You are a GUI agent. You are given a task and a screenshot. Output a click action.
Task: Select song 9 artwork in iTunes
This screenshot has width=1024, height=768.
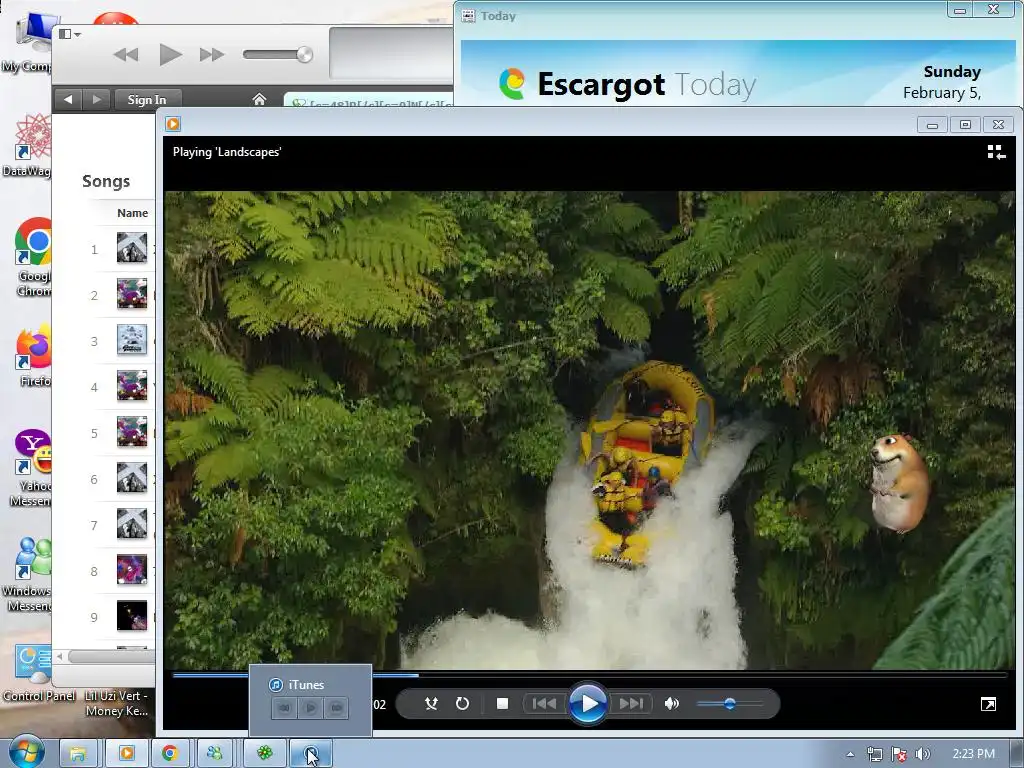(x=132, y=616)
